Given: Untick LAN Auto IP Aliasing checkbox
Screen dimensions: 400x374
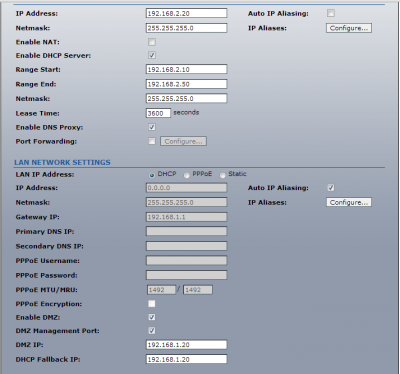Looking at the screenshot, I should (x=331, y=188).
